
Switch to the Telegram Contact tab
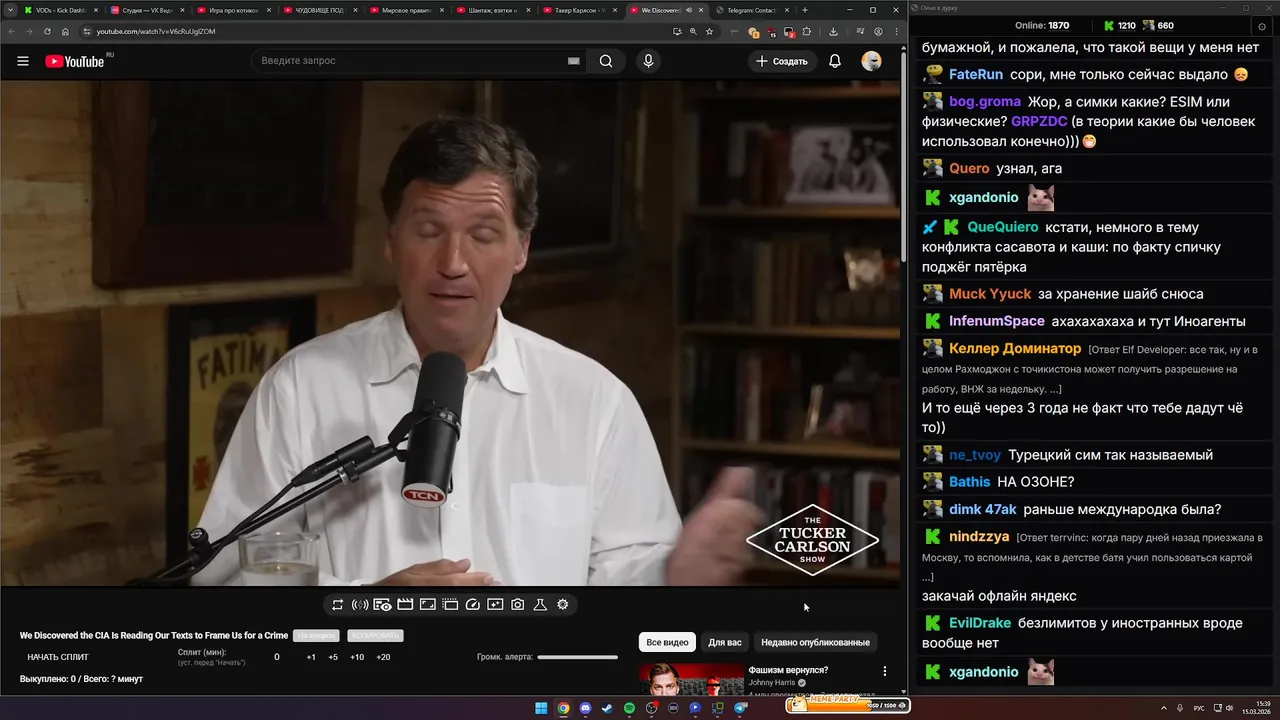tap(751, 10)
